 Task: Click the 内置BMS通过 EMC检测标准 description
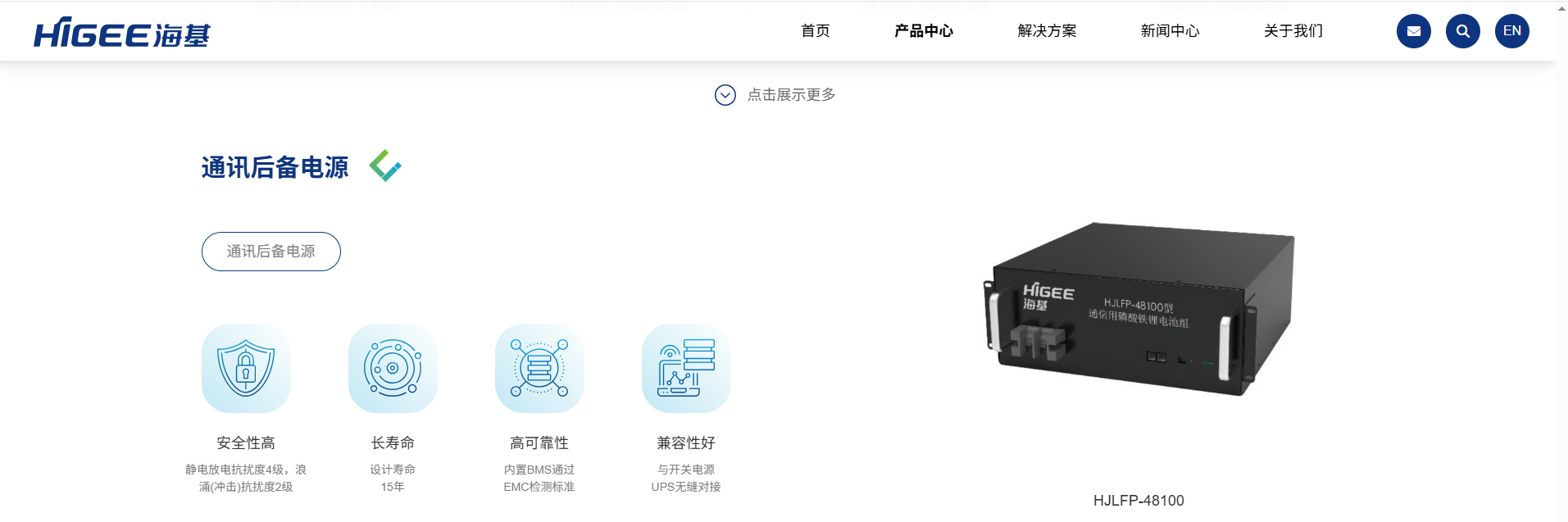point(539,478)
